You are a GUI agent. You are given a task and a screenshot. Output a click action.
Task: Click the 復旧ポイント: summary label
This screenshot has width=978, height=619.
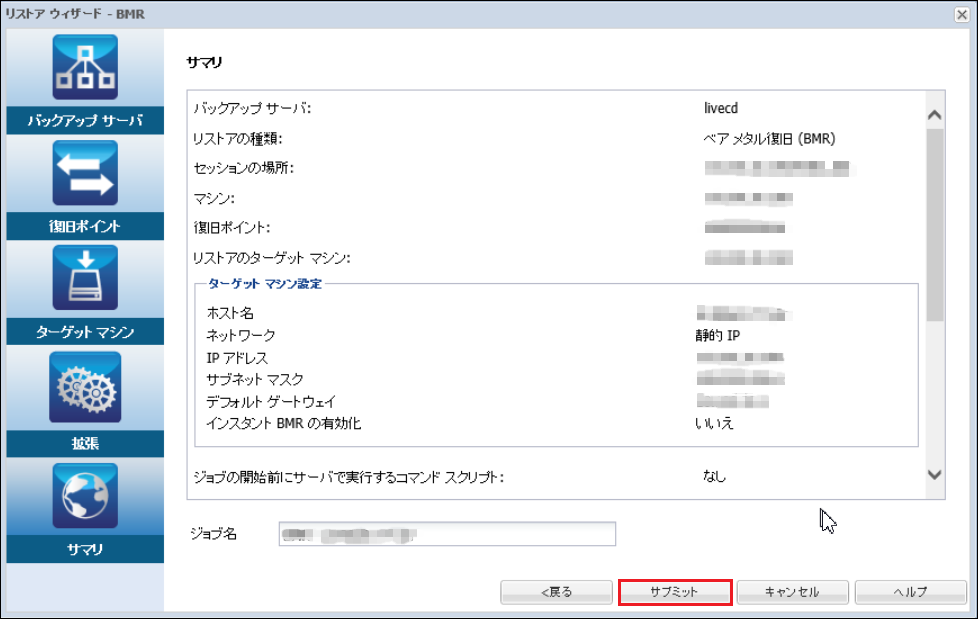pos(231,228)
